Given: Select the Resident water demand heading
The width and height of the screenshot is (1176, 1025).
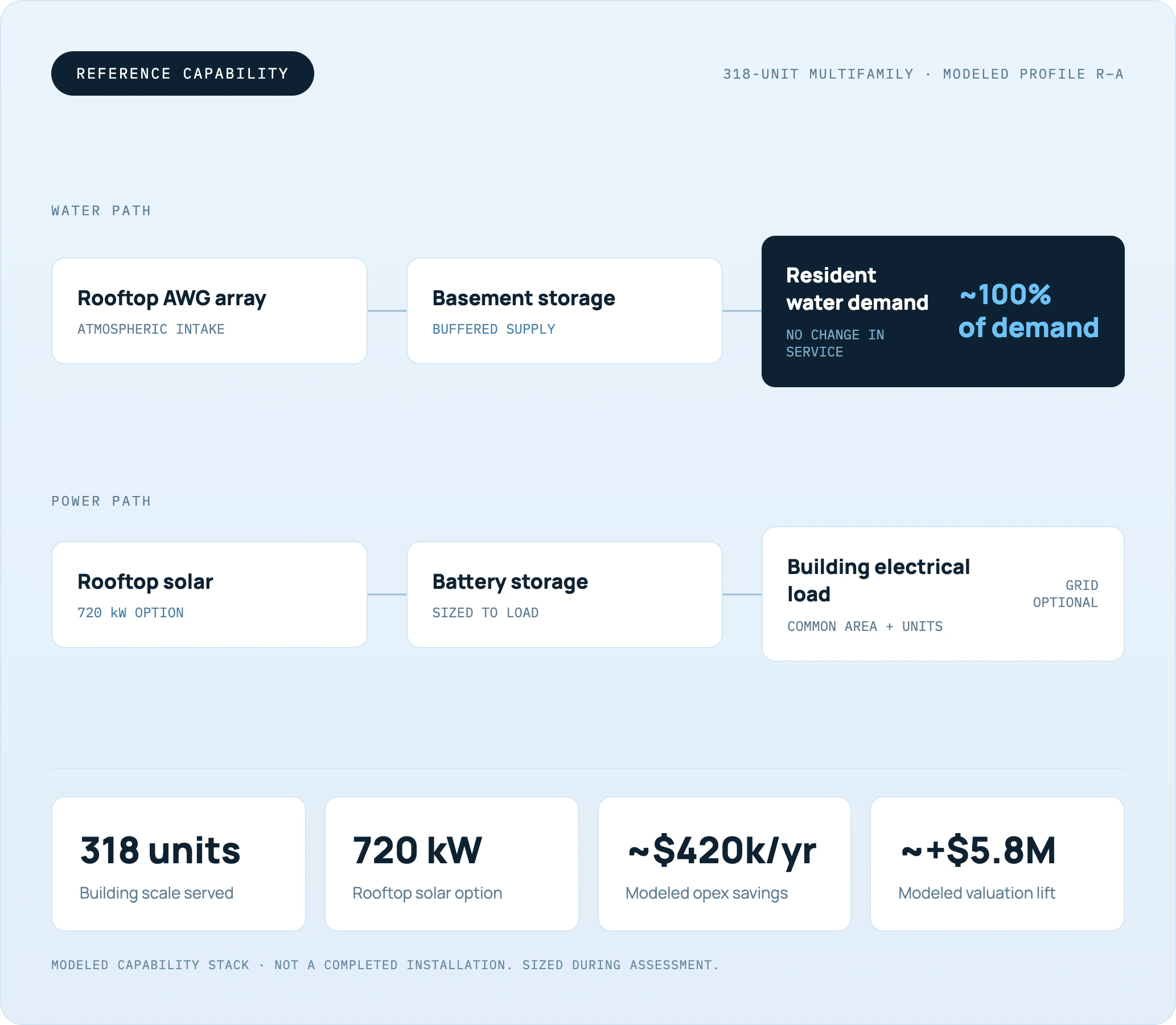Looking at the screenshot, I should coord(857,289).
